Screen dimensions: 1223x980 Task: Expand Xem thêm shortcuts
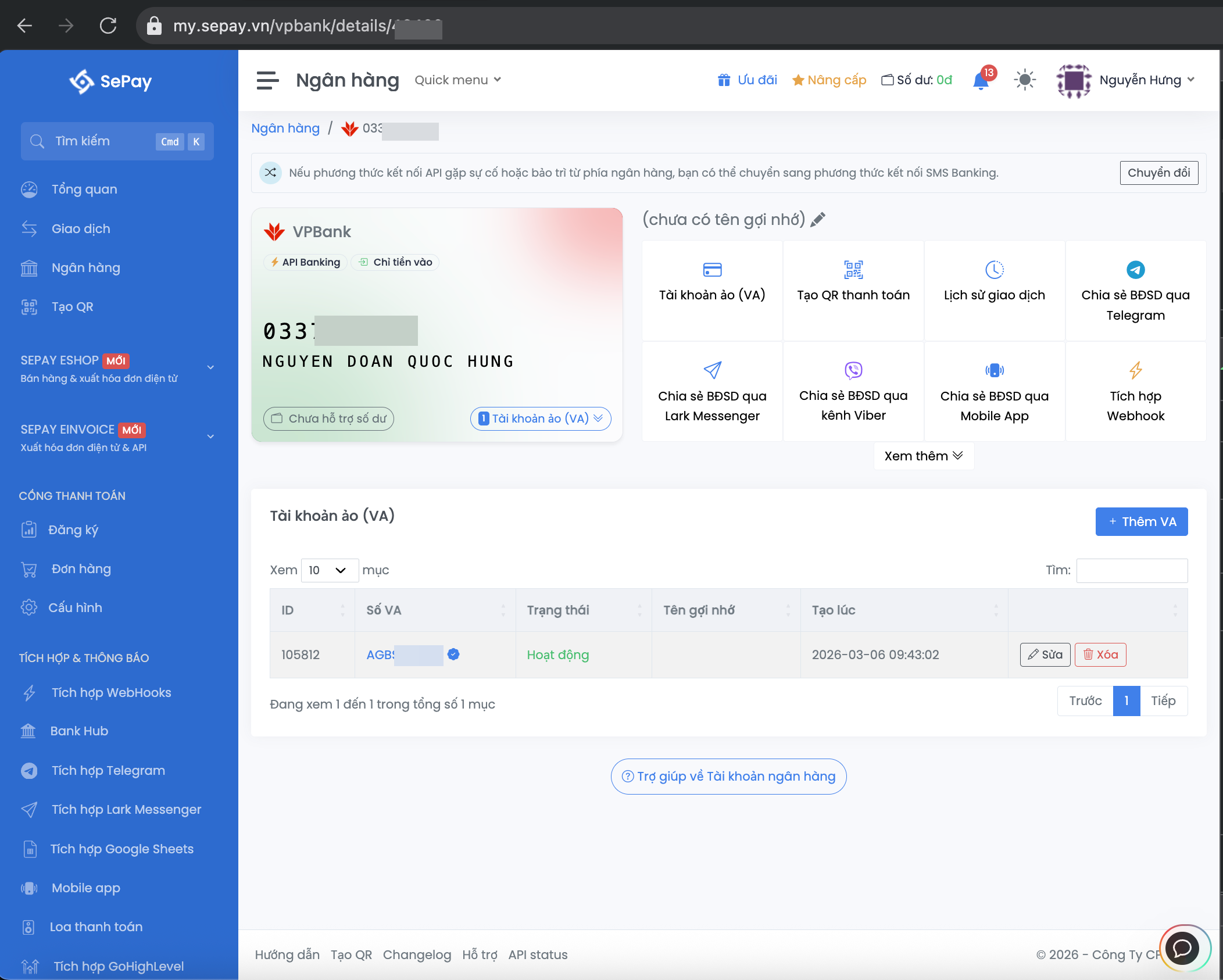[x=923, y=456]
